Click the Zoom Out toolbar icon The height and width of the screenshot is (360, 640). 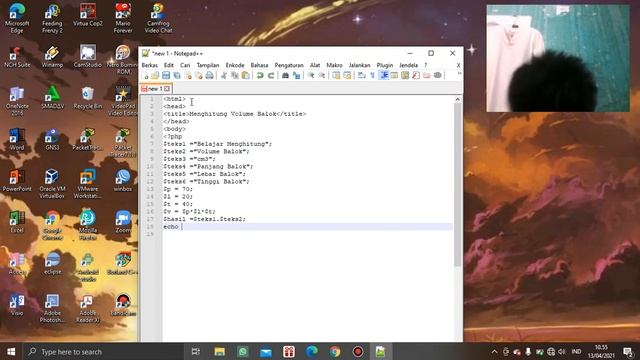point(322,76)
